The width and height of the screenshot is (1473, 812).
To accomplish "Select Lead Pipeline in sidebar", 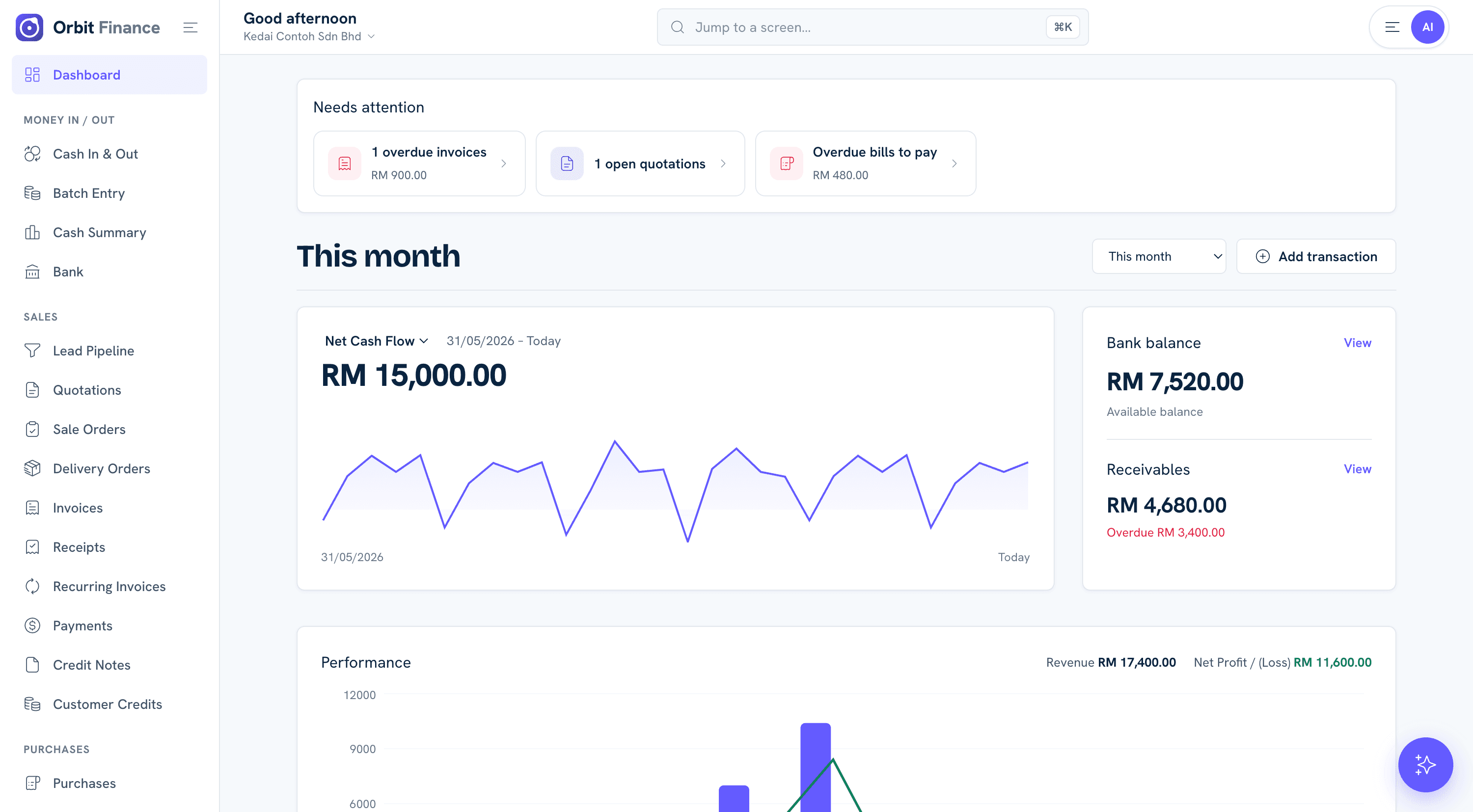I will click(109, 351).
